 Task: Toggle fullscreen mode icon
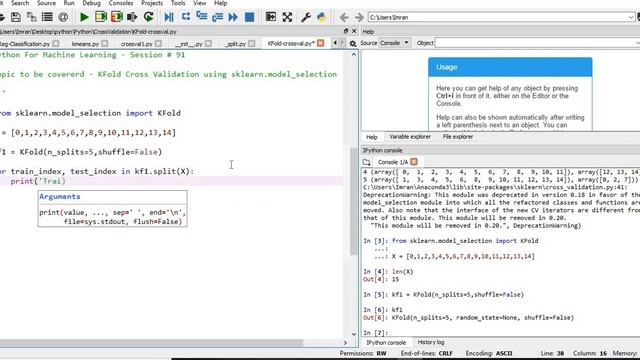click(287, 17)
